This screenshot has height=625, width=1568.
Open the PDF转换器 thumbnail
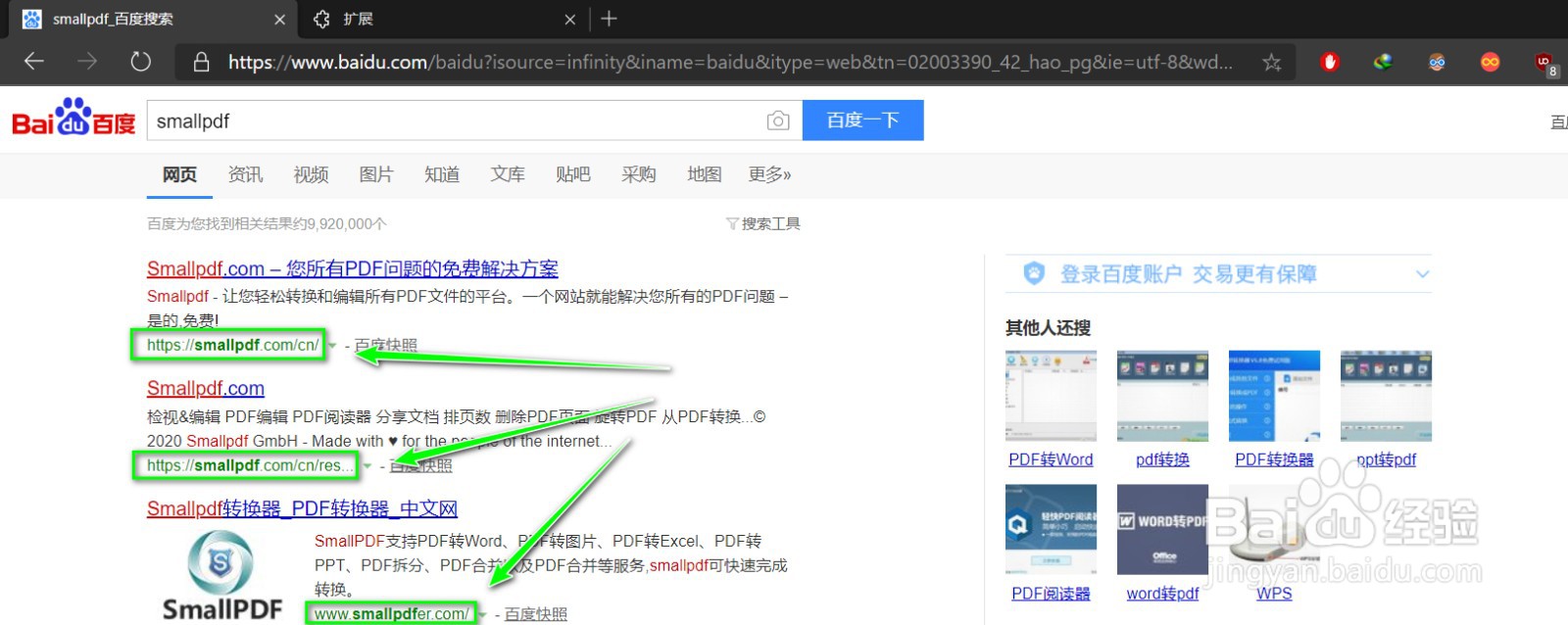click(1274, 396)
